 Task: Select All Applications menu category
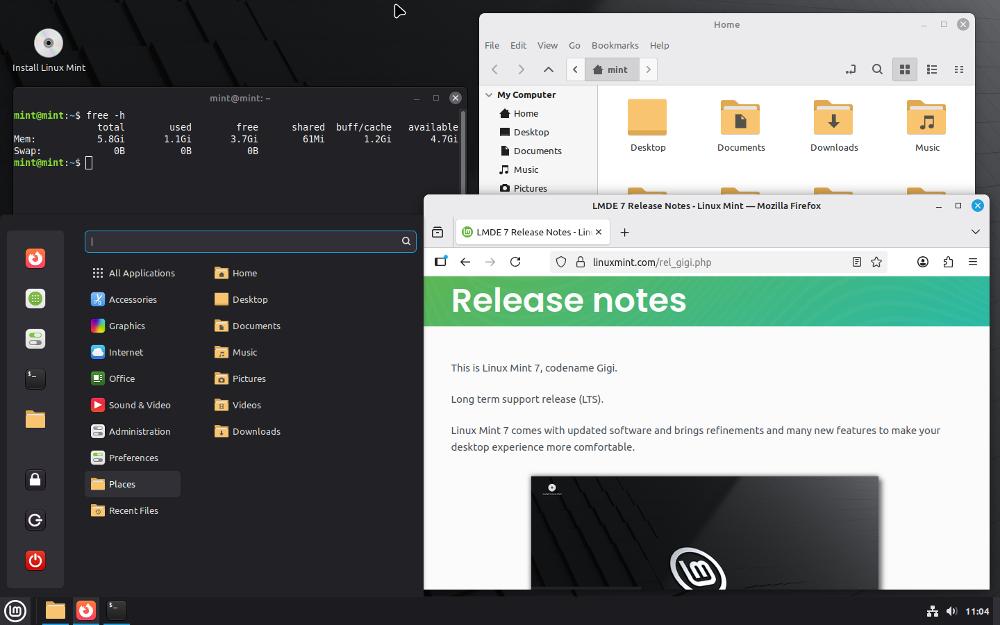(x=133, y=273)
